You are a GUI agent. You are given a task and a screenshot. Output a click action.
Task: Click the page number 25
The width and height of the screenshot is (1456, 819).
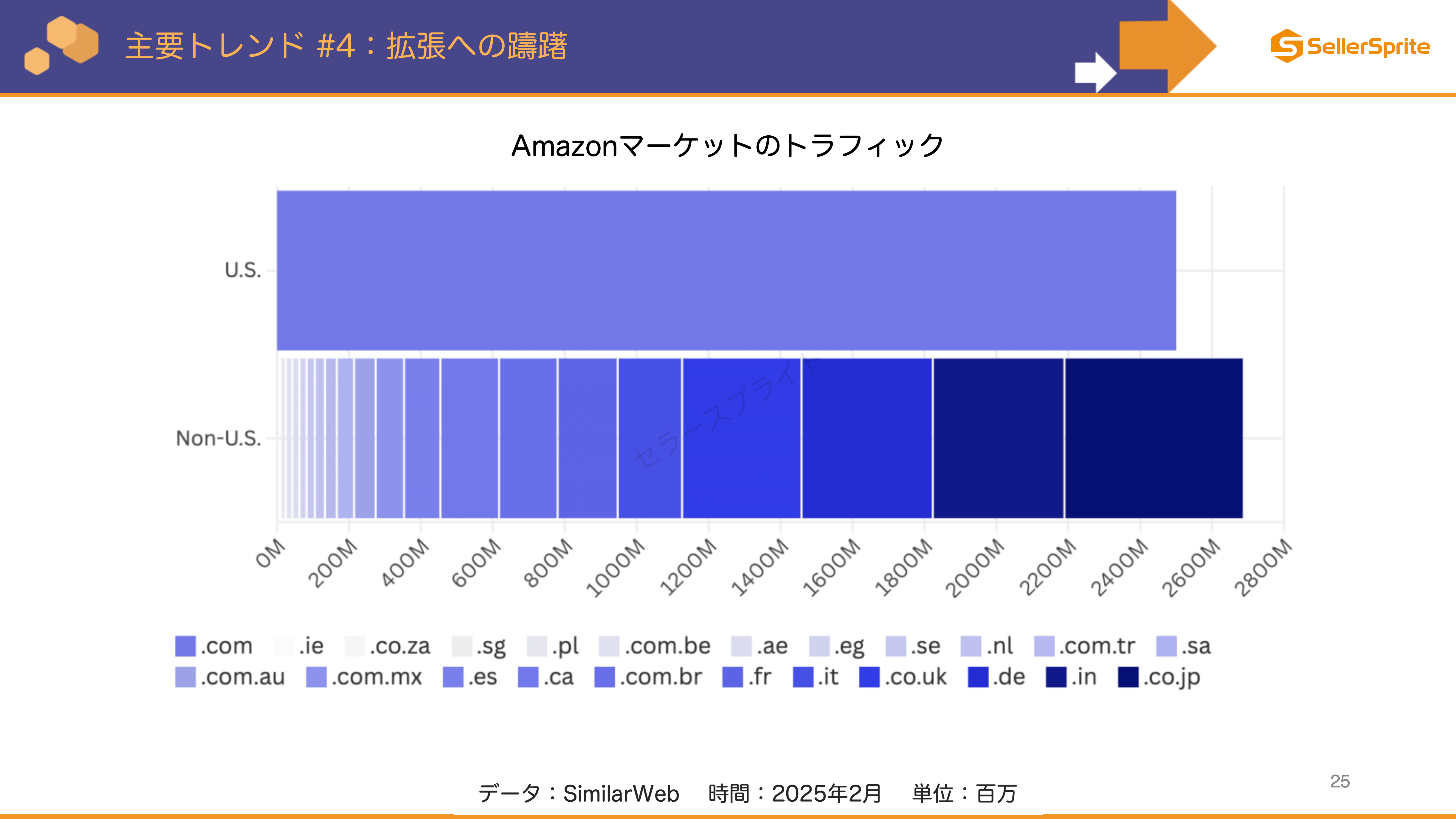click(x=1340, y=781)
